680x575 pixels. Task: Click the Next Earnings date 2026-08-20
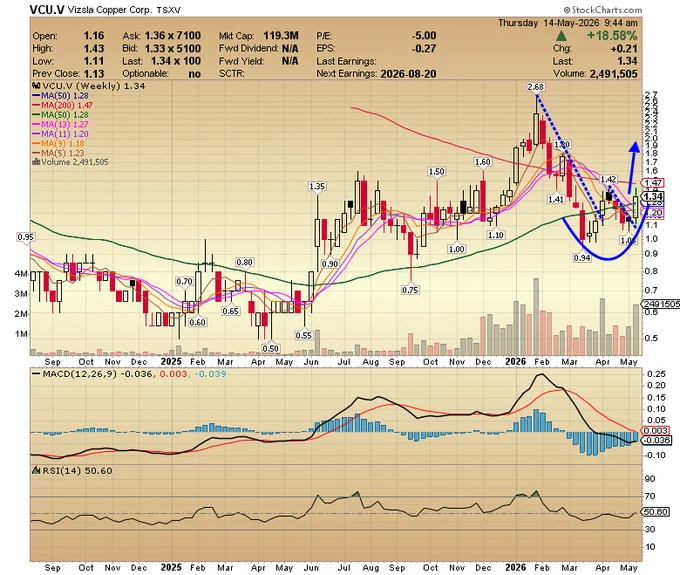pyautogui.click(x=408, y=74)
